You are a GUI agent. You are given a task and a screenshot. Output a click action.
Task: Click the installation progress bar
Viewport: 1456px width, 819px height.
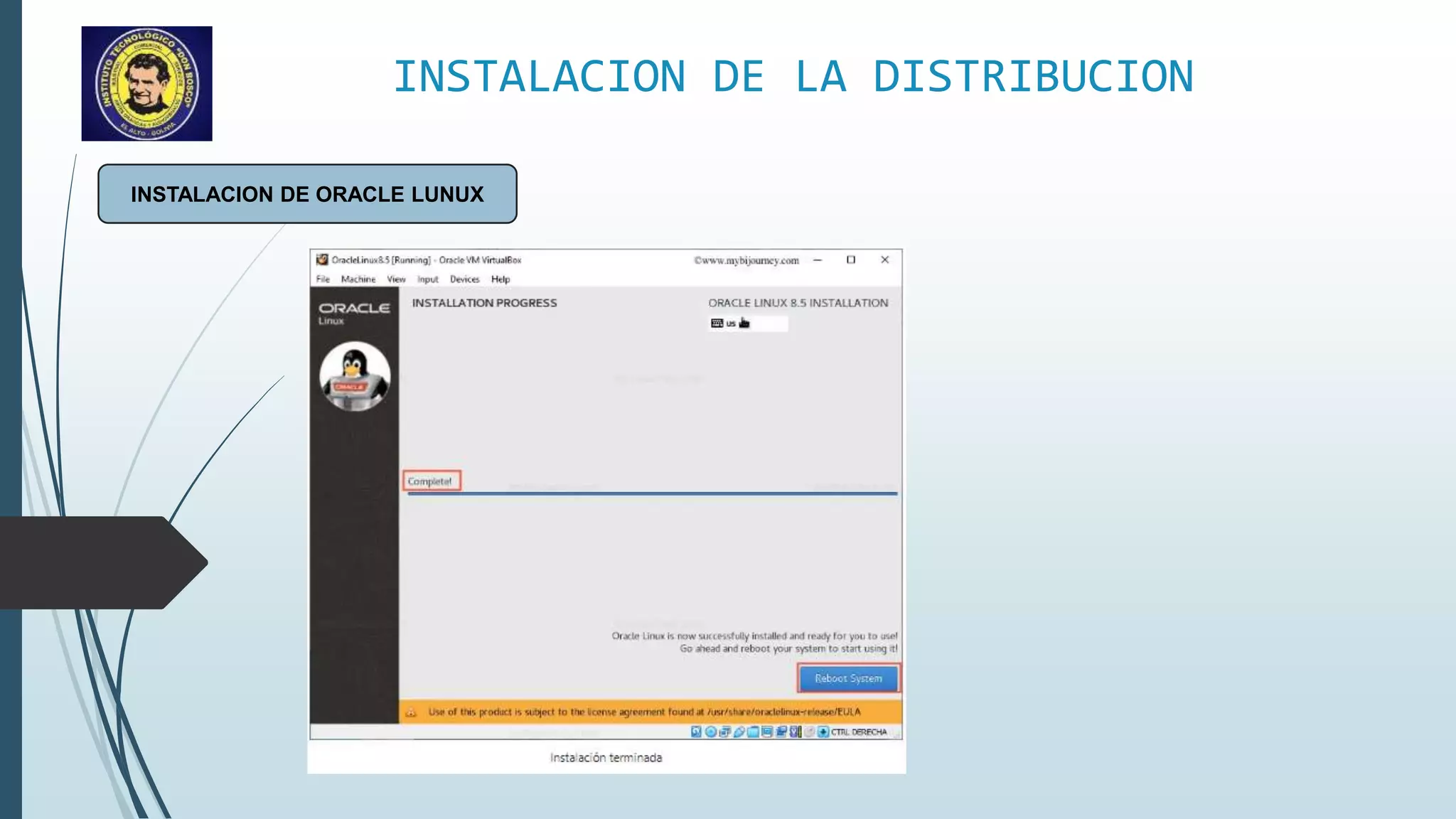652,493
